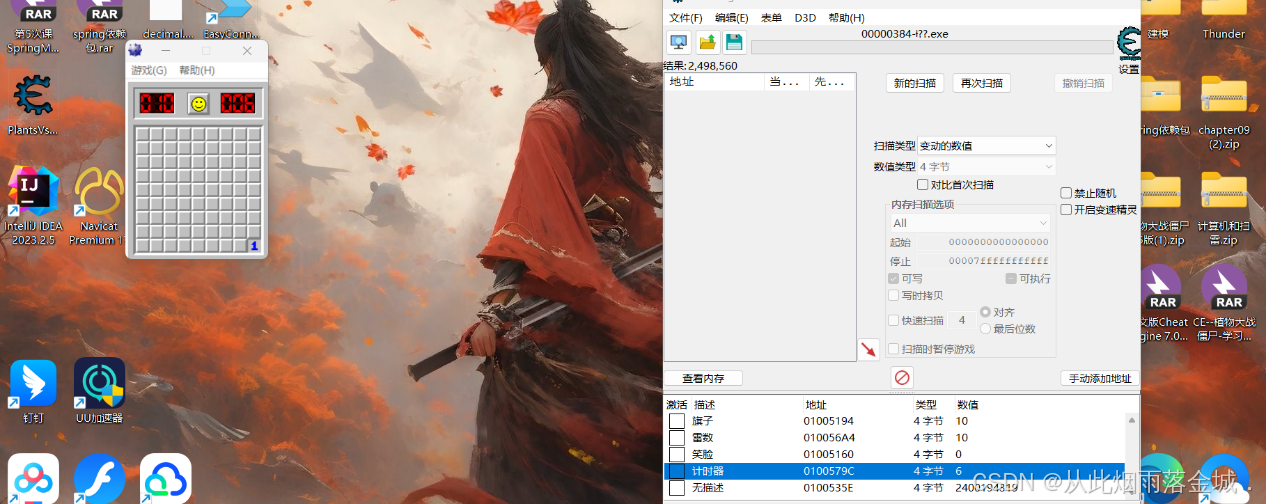Open the PlantsVs... Cheat Engine desktop shortcut
Image resolution: width=1266 pixels, height=504 pixels.
tap(32, 106)
